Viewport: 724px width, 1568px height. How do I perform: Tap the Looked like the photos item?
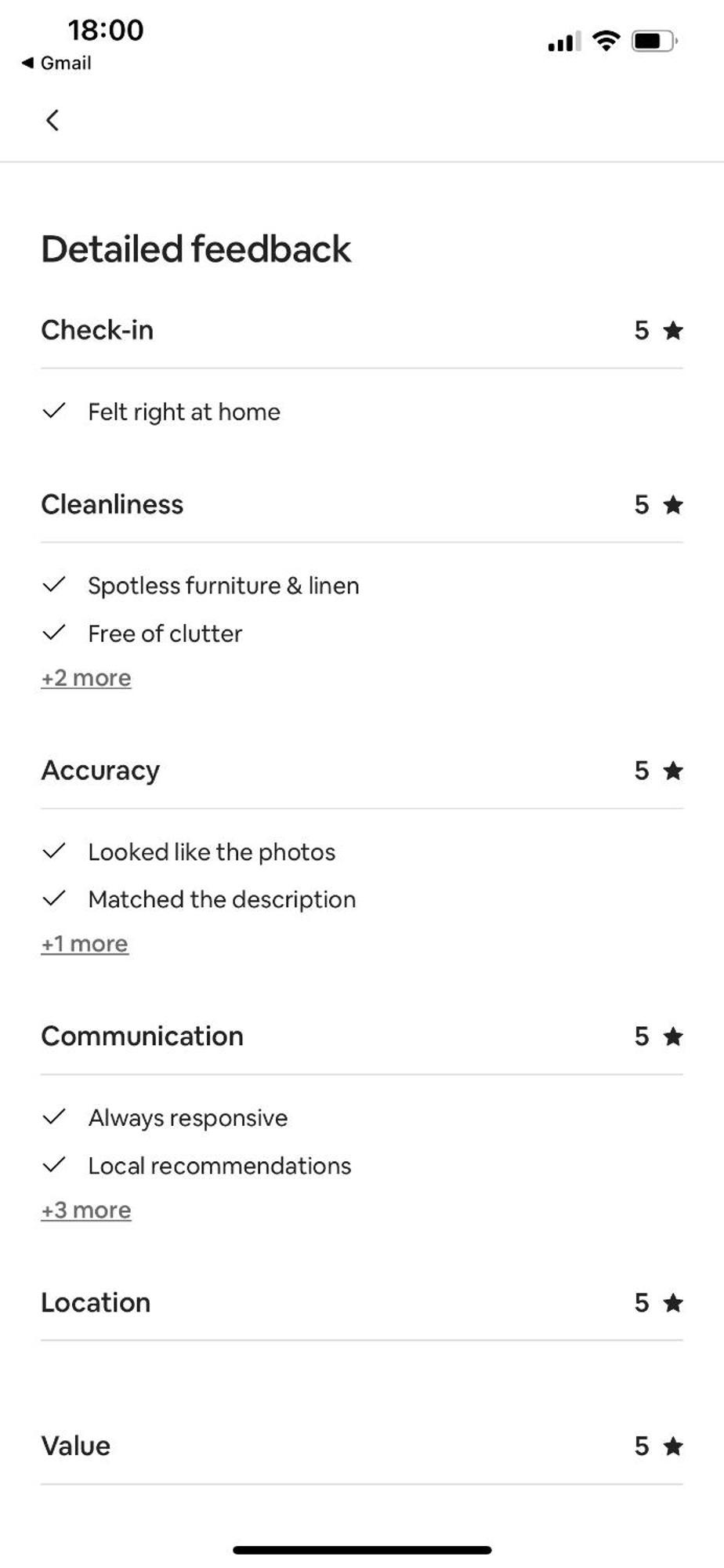(212, 852)
